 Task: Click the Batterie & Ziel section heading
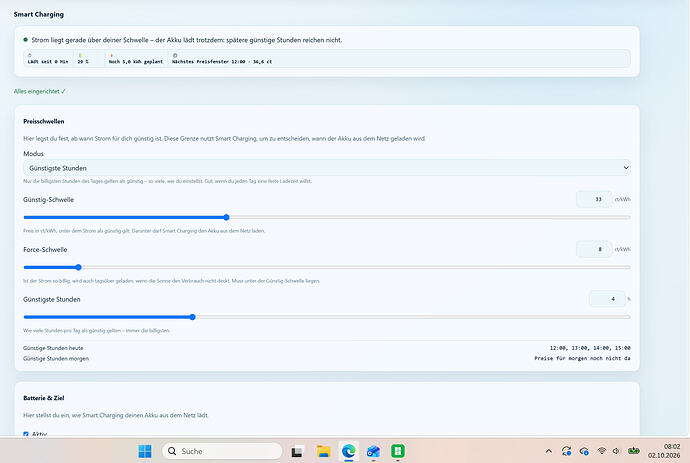[44, 398]
